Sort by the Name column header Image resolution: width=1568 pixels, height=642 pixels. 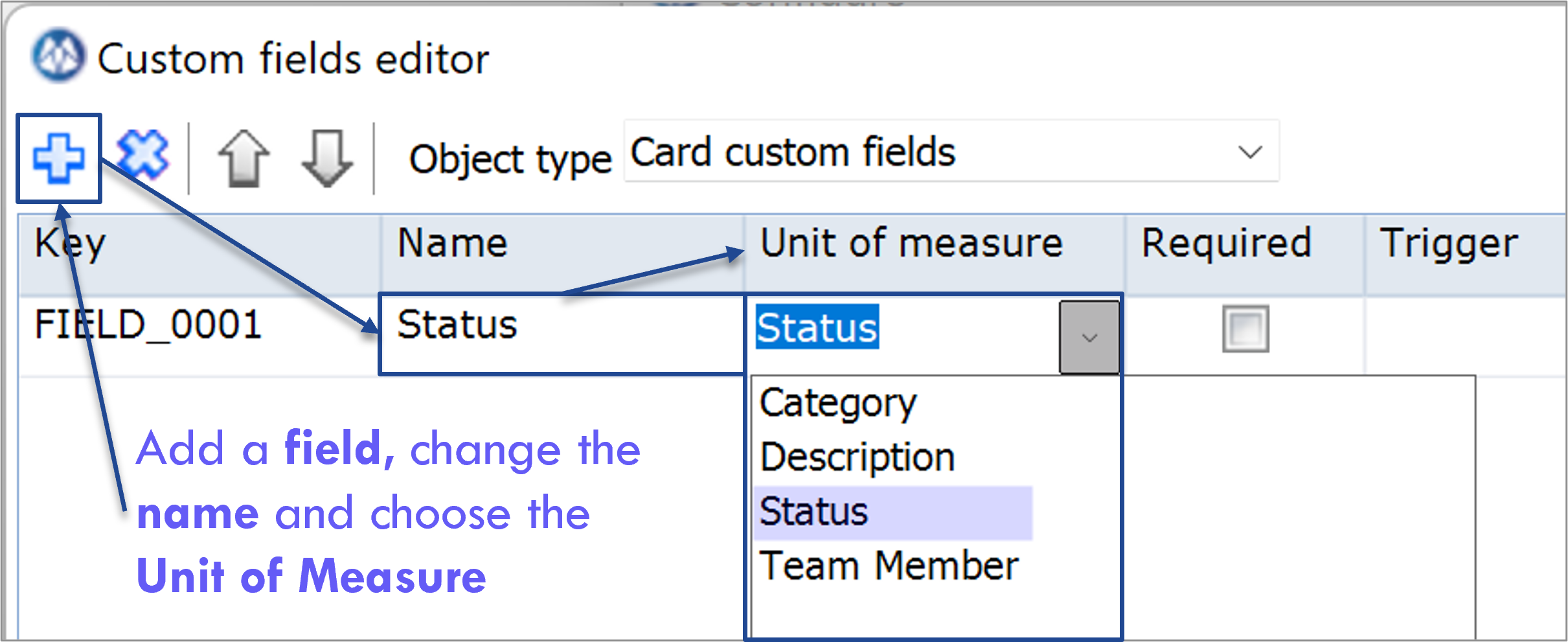(562, 254)
